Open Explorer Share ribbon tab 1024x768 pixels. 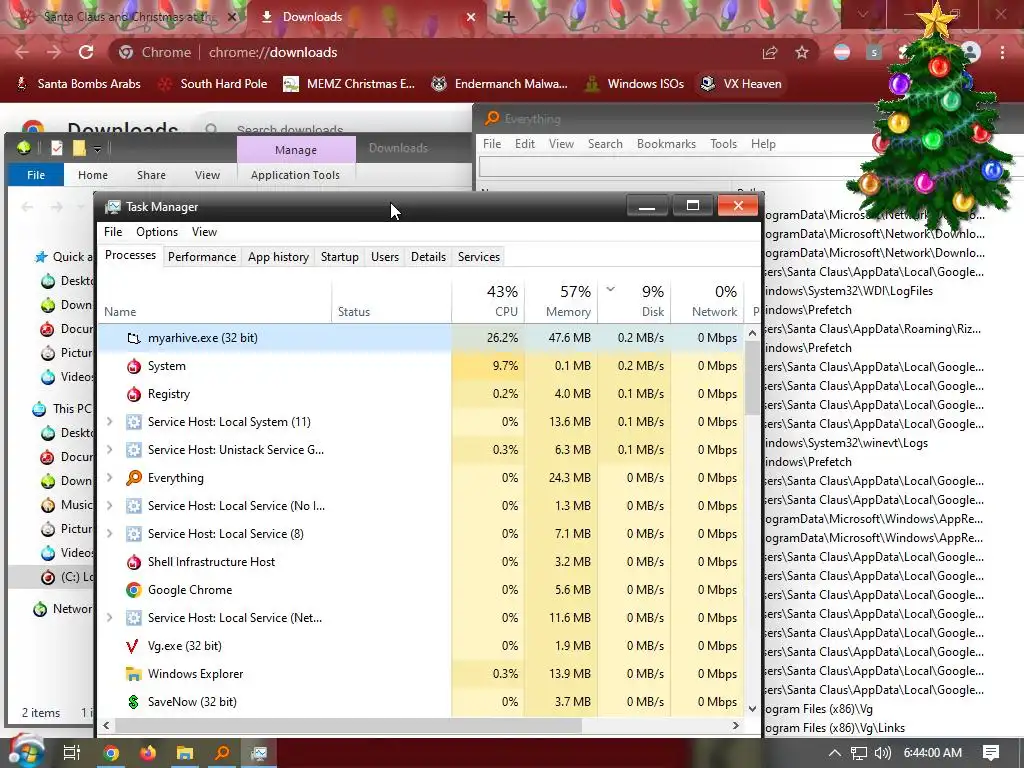click(151, 175)
